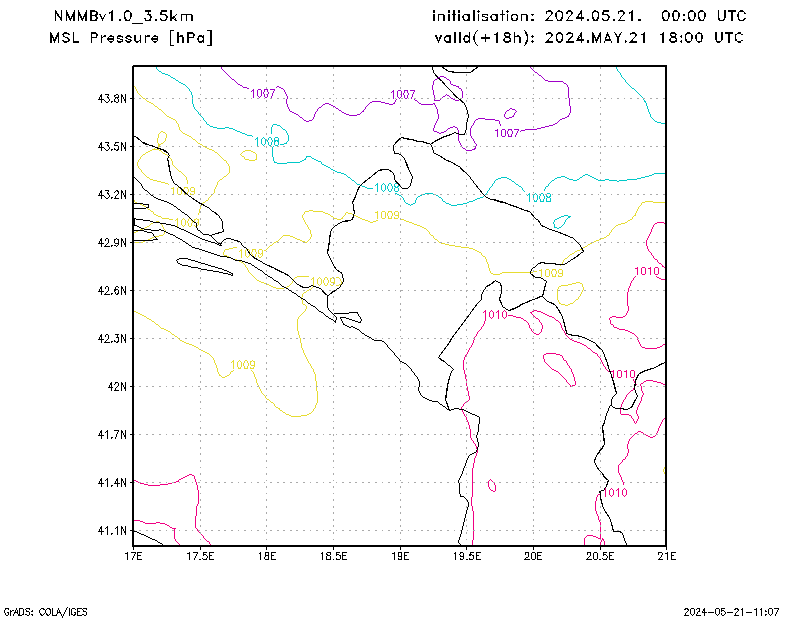Image resolution: width=800 pixels, height=618 pixels.
Task: Select the 42N latitude label
Action: pyautogui.click(x=117, y=386)
